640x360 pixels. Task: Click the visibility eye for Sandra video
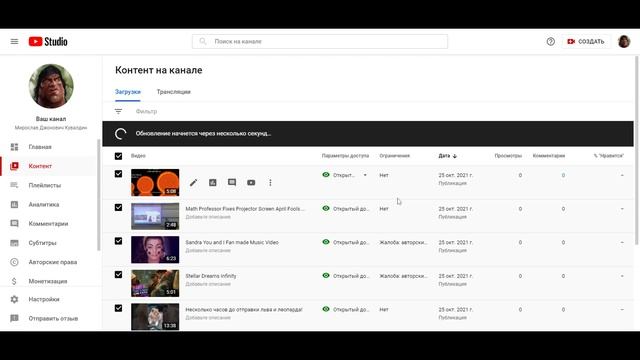[326, 242]
